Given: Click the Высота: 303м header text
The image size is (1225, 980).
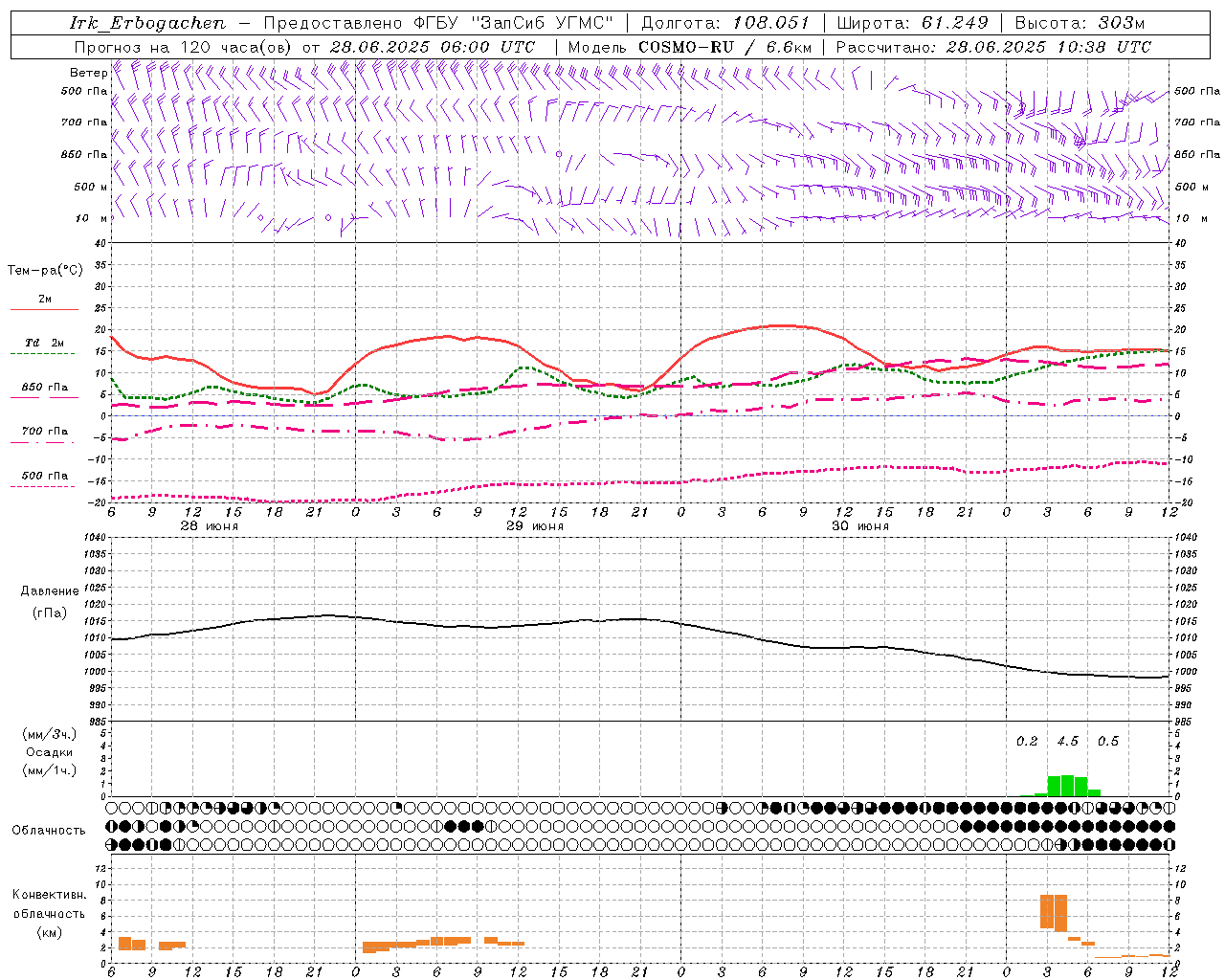Looking at the screenshot, I should pyautogui.click(x=1080, y=23).
